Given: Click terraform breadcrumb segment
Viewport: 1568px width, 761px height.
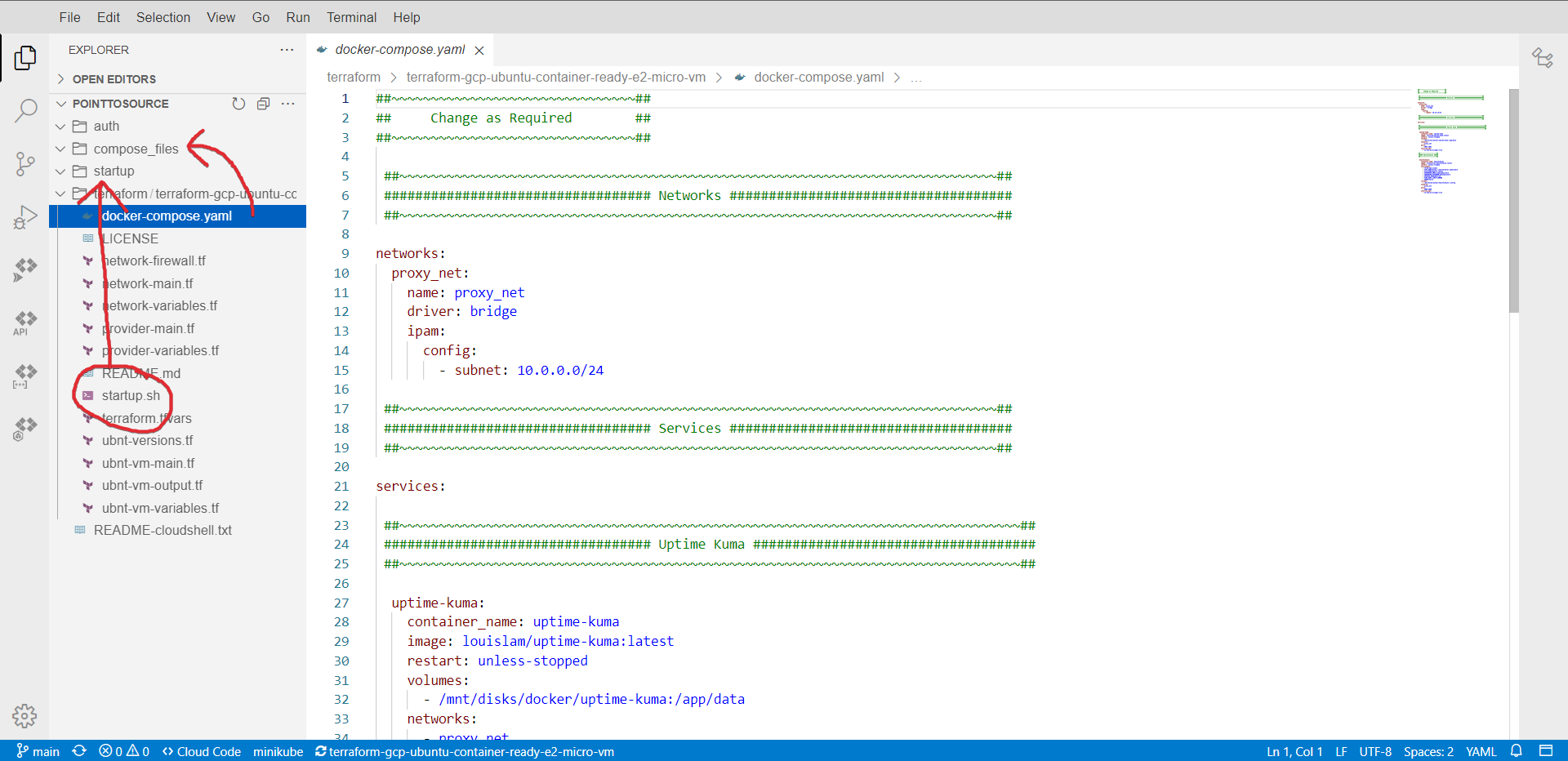Looking at the screenshot, I should pos(354,77).
